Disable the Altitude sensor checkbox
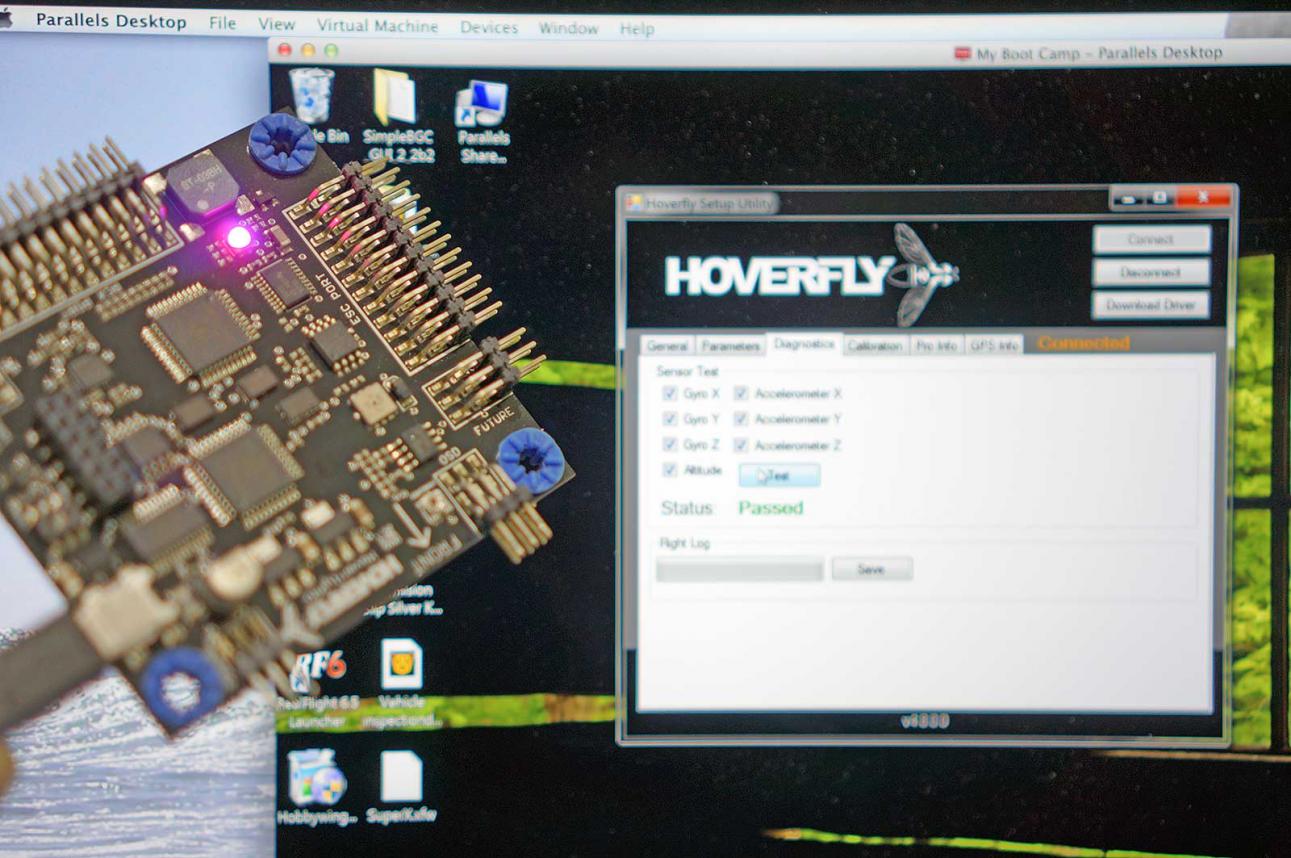 [670, 470]
